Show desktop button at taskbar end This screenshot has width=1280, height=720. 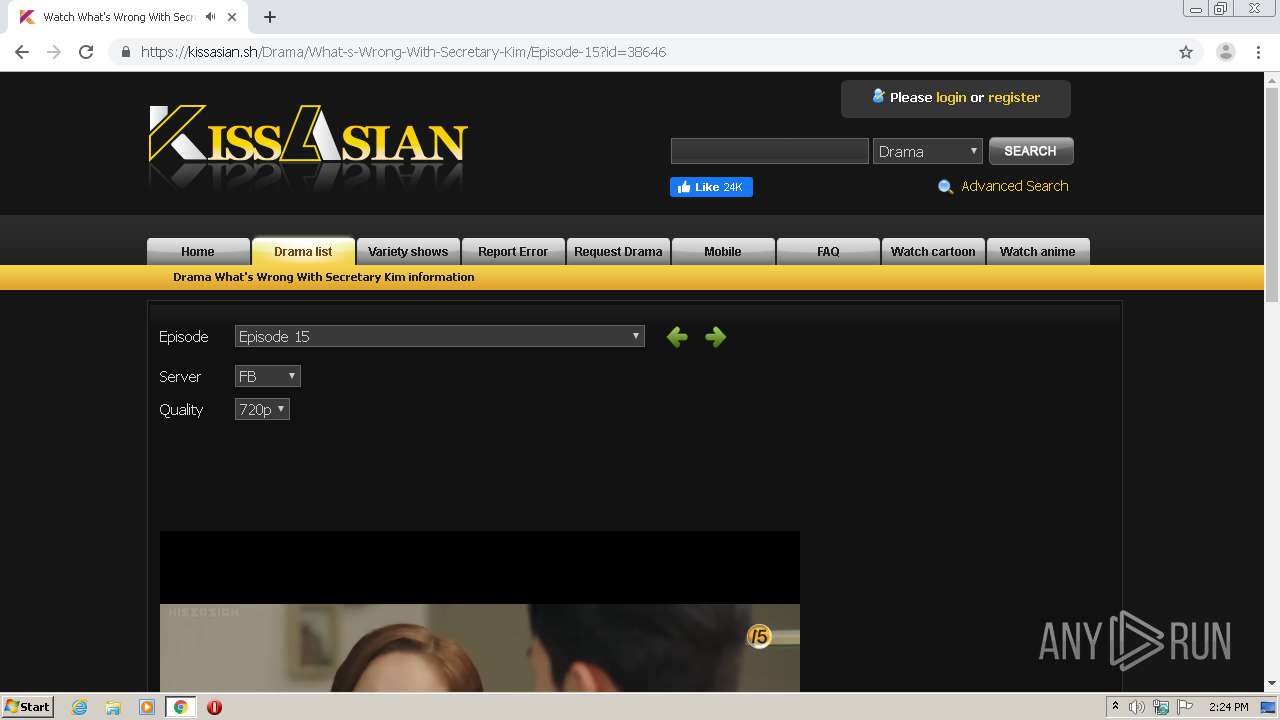(x=1269, y=707)
